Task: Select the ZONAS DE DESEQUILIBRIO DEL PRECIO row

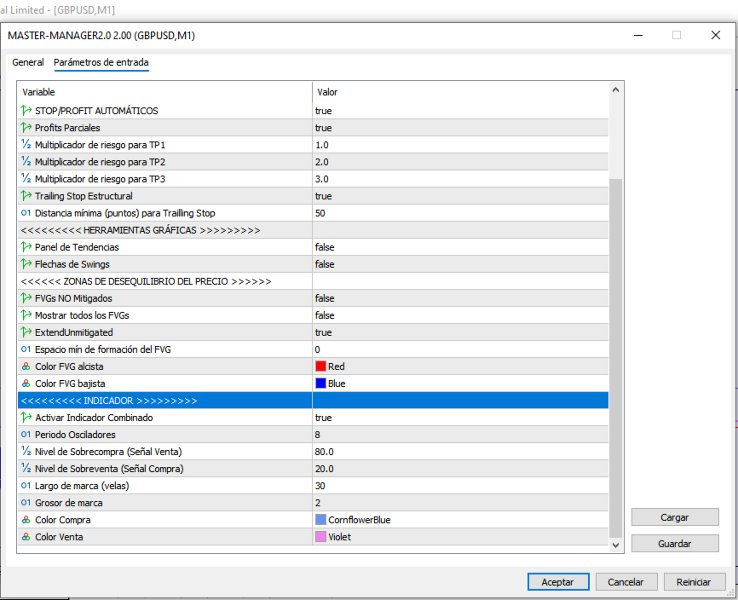Action: [313, 281]
